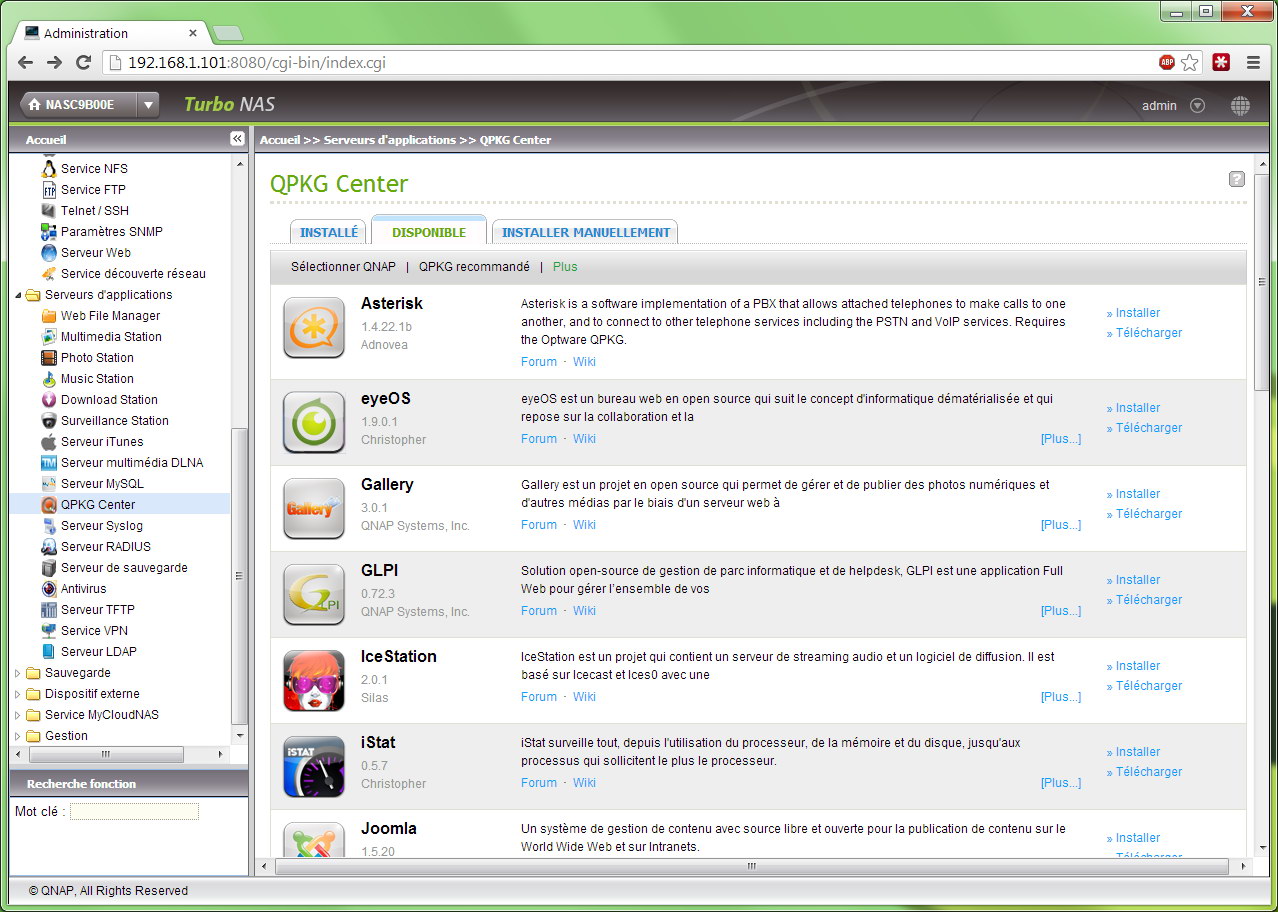
Task: Select the Gallery package icon
Action: (x=314, y=508)
